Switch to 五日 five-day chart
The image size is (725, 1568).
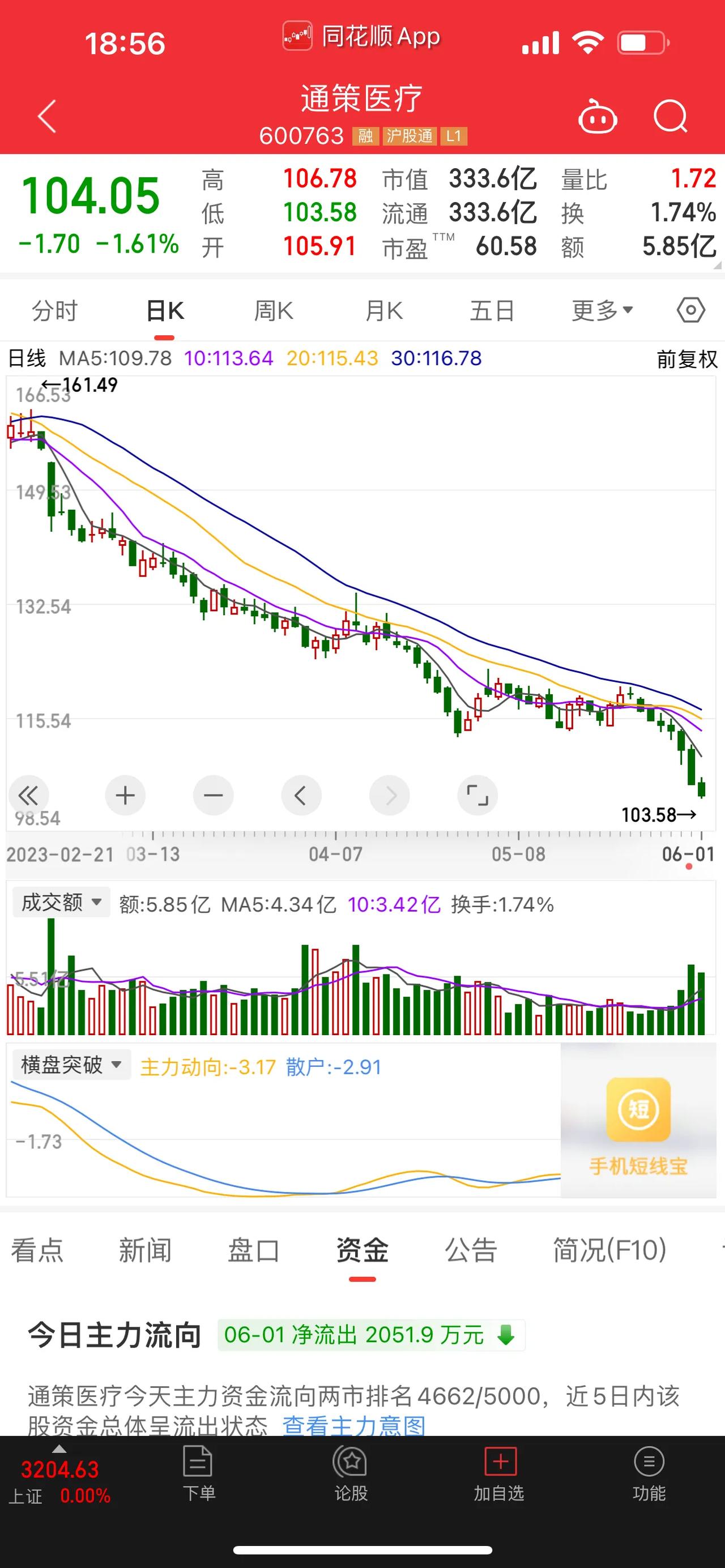[492, 310]
